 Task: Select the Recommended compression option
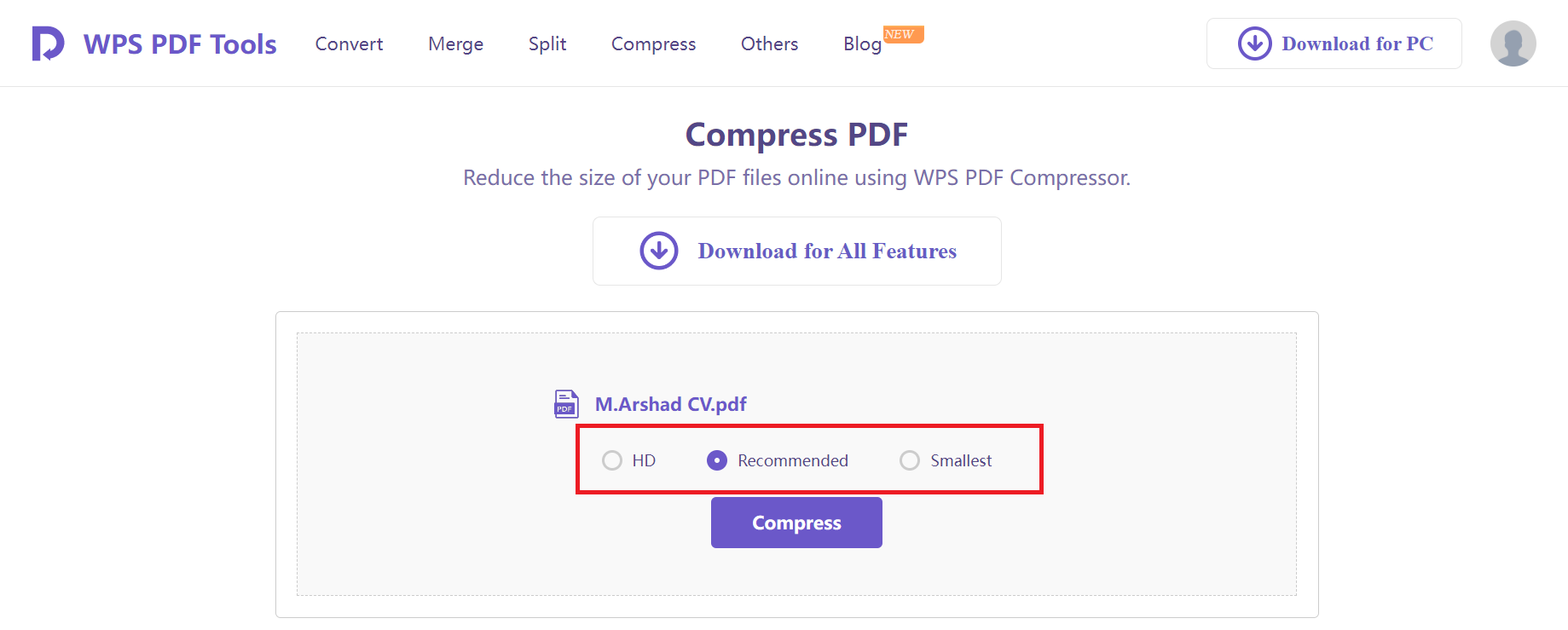(x=716, y=460)
